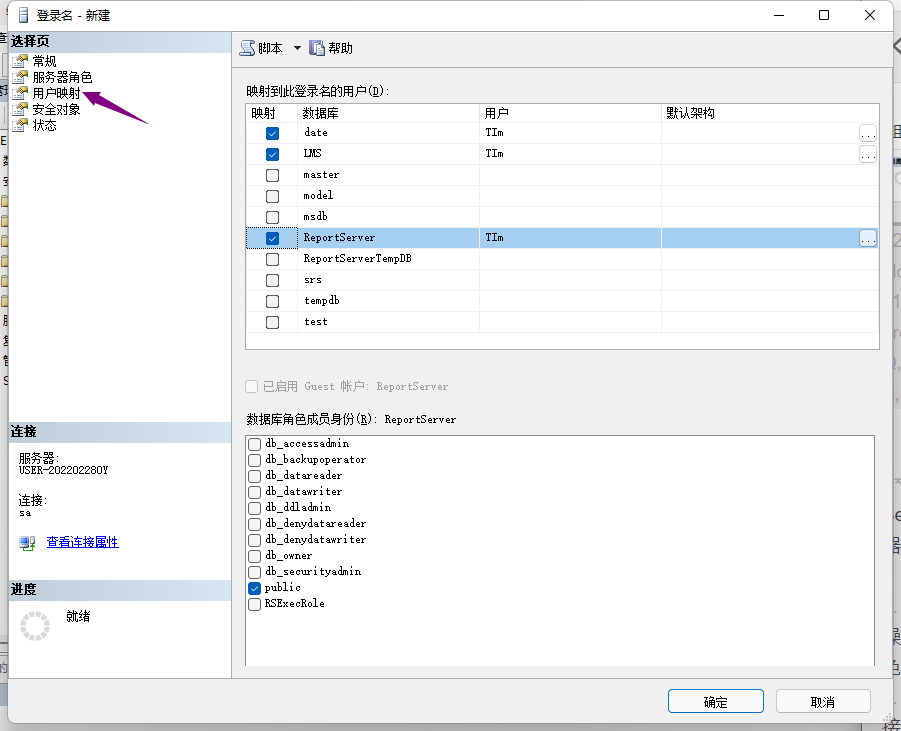
Task: Click the 安全对象 page icon
Action: (20, 109)
